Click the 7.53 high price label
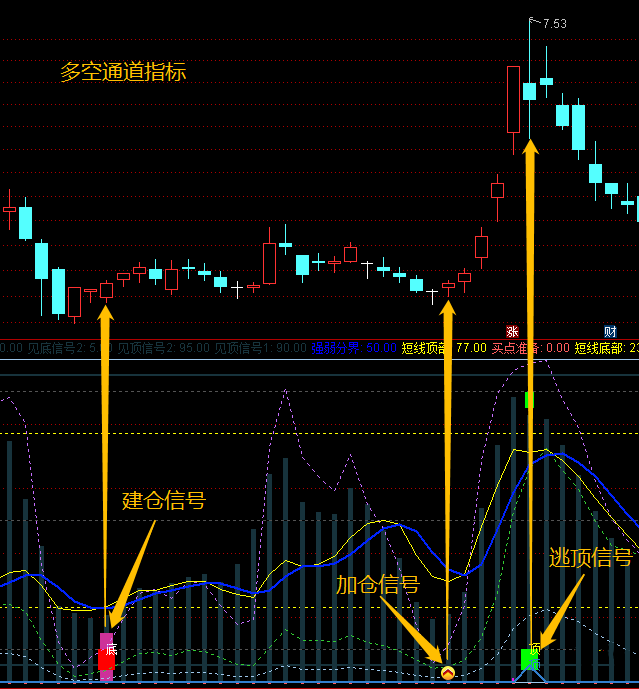Screen dimensions: 639x689 [x=554, y=23]
